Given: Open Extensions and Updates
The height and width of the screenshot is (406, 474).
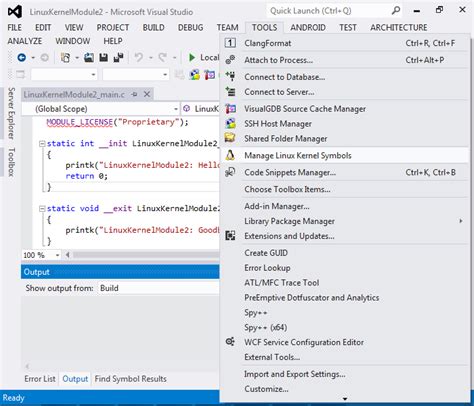Looking at the screenshot, I should click(x=344, y=236).
